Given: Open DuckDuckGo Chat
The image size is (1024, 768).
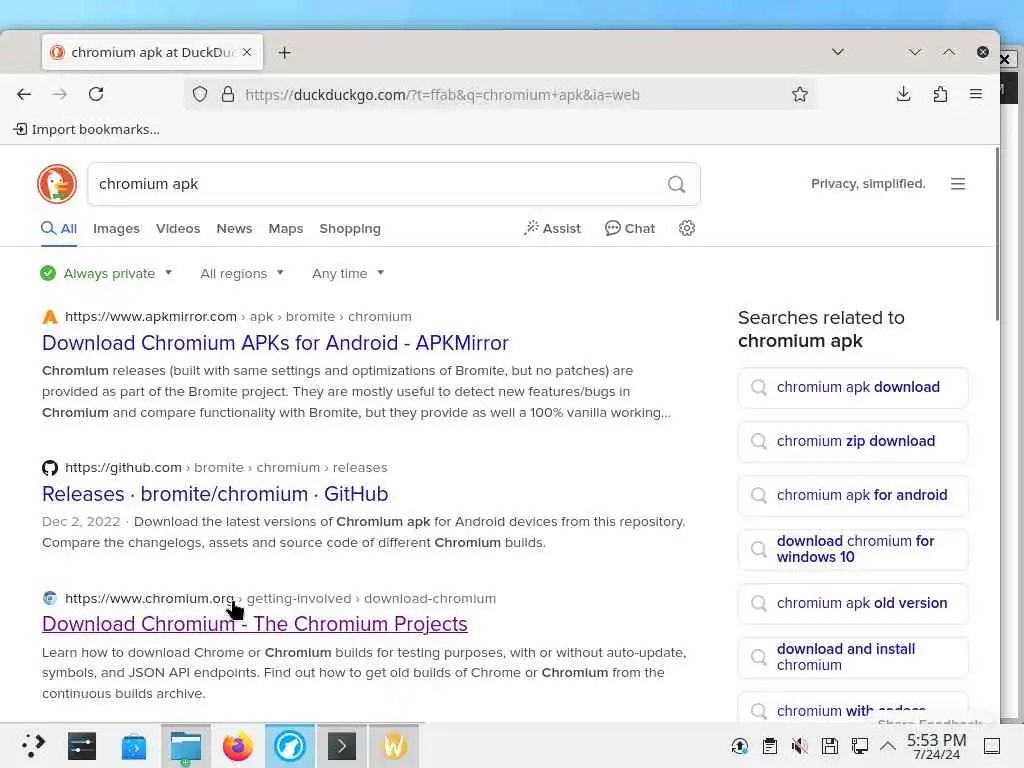Looking at the screenshot, I should (x=630, y=229).
